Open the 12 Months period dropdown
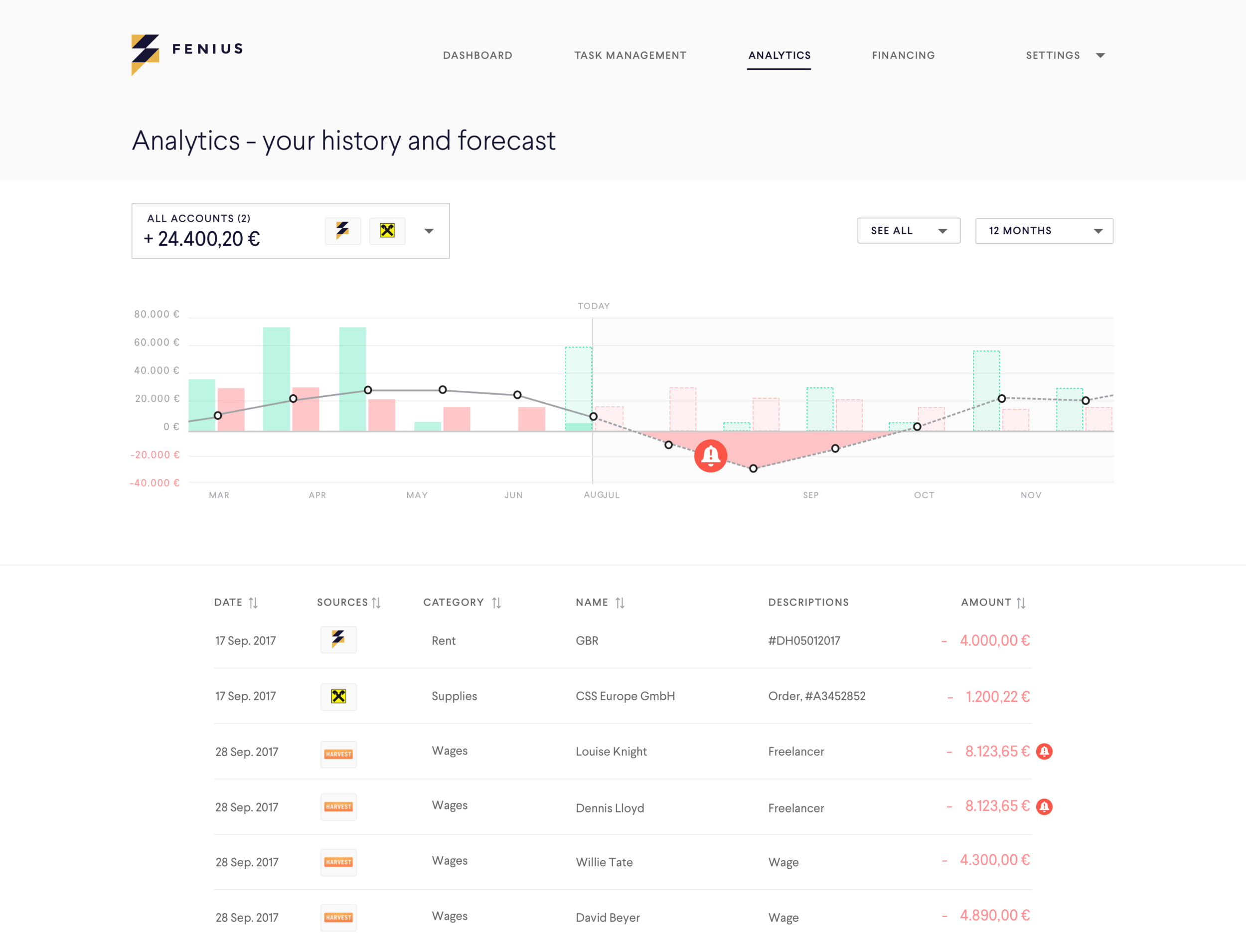This screenshot has height=952, width=1246. [x=1044, y=231]
